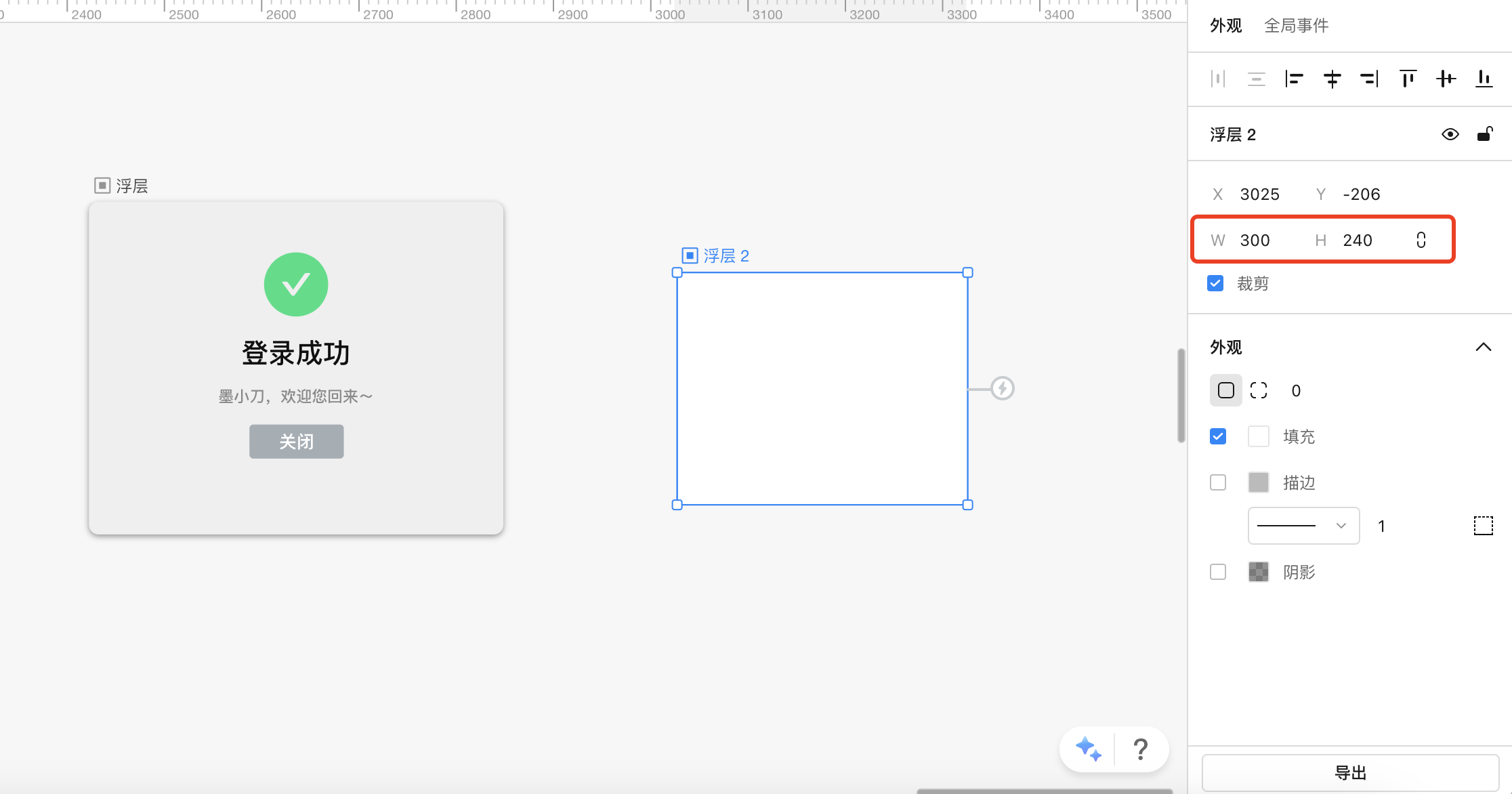Viewport: 1512px width, 794px height.
Task: Open the 填充 fill color swatch
Action: click(1258, 436)
